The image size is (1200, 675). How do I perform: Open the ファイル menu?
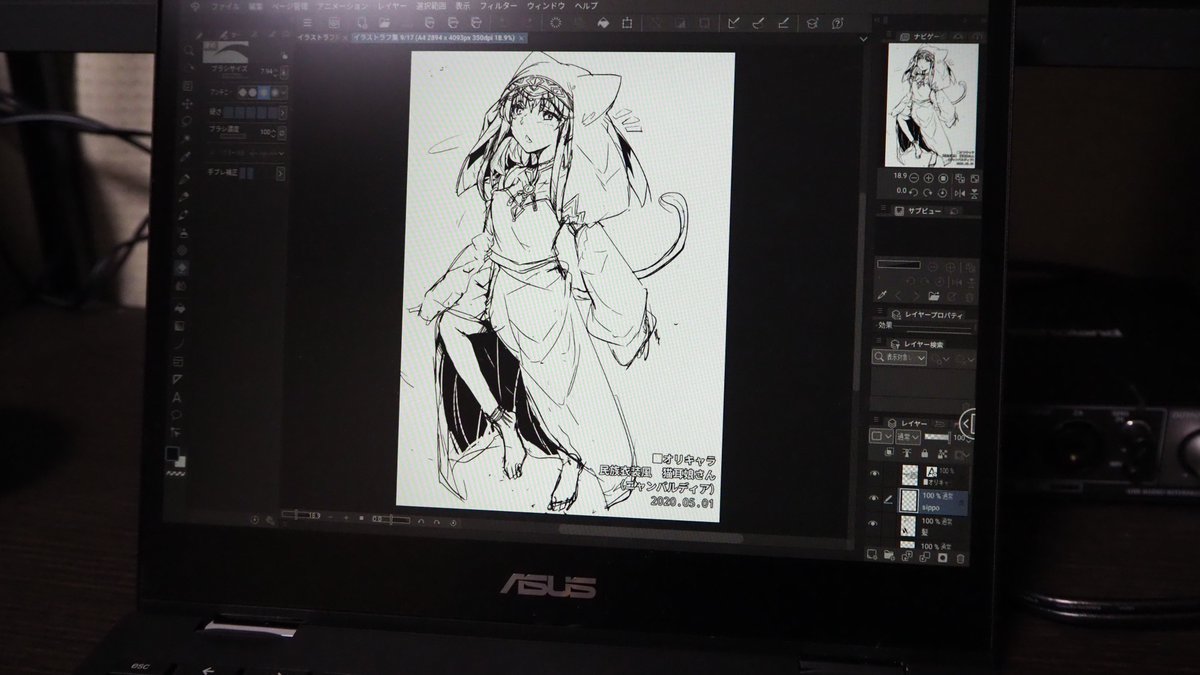(x=225, y=6)
